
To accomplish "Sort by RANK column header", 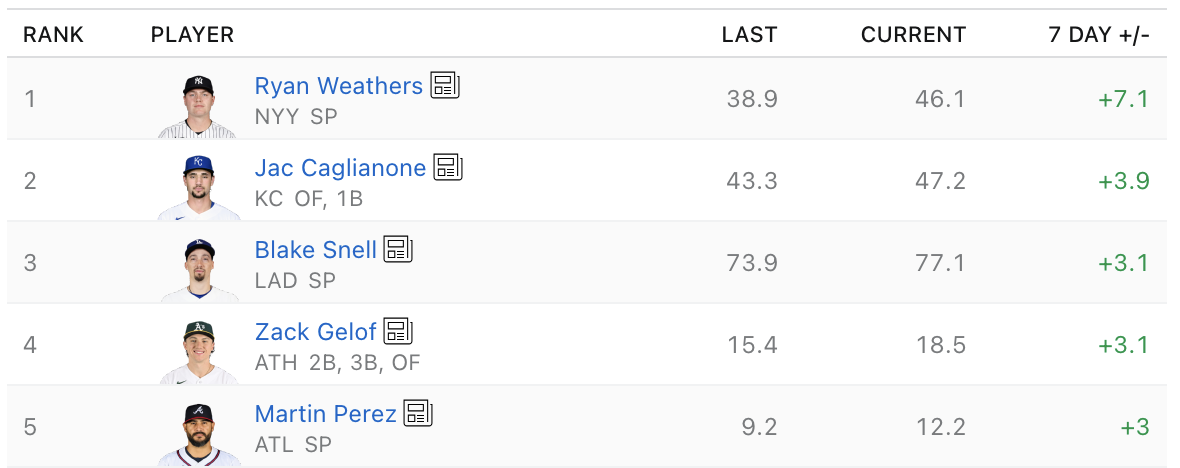I will pyautogui.click(x=53, y=35).
